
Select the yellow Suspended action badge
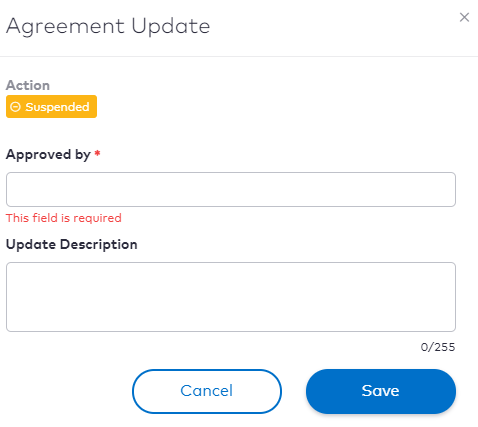[x=51, y=107]
